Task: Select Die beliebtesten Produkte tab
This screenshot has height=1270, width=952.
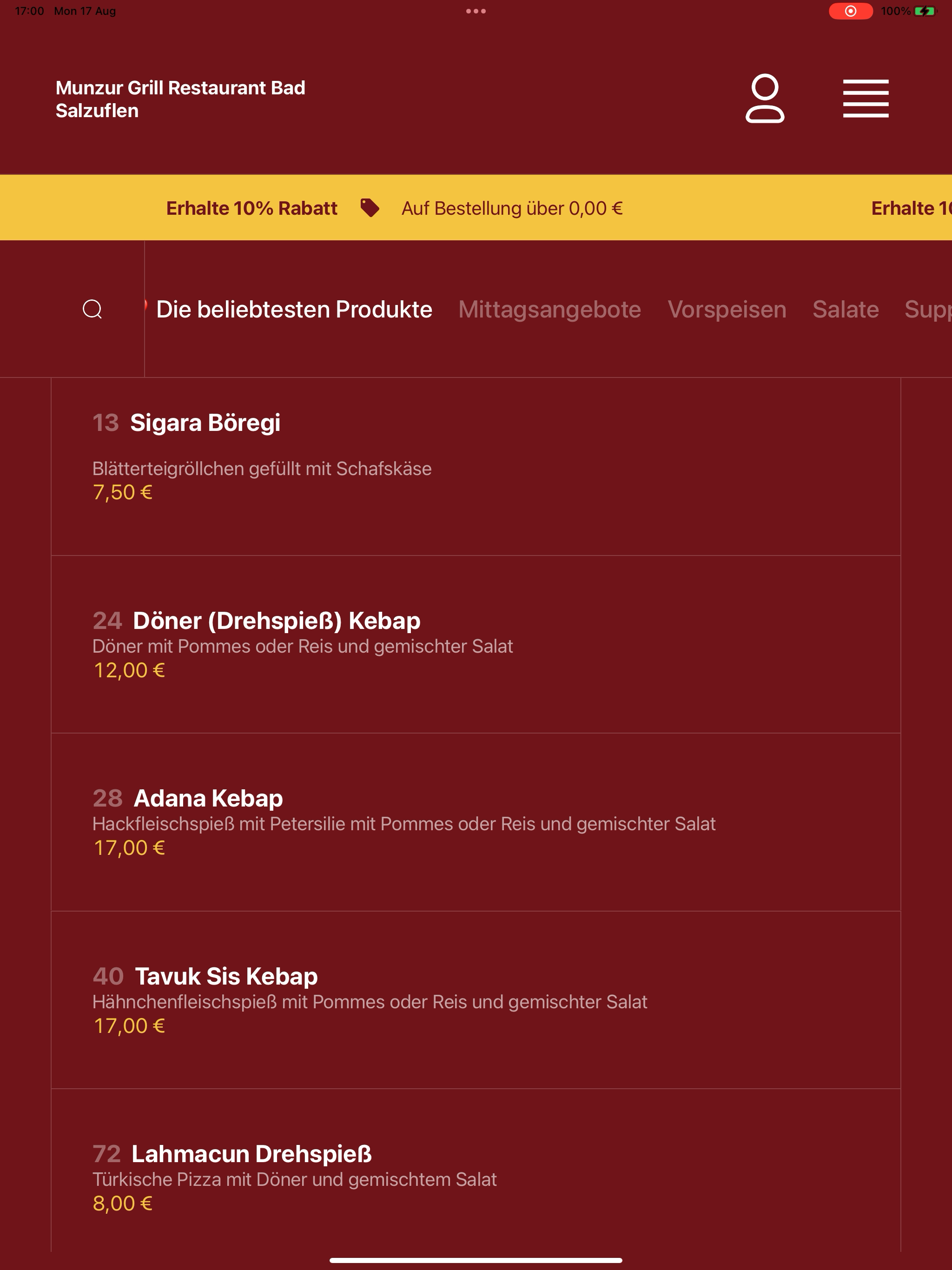Action: click(294, 310)
